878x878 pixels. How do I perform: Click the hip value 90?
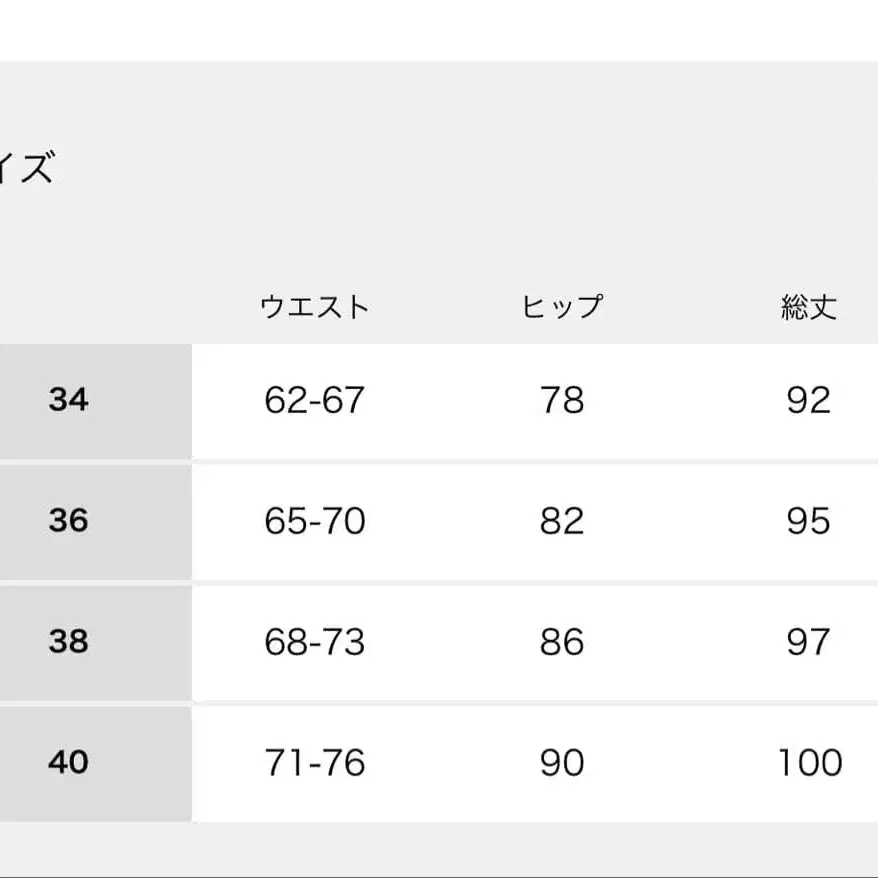tap(561, 764)
